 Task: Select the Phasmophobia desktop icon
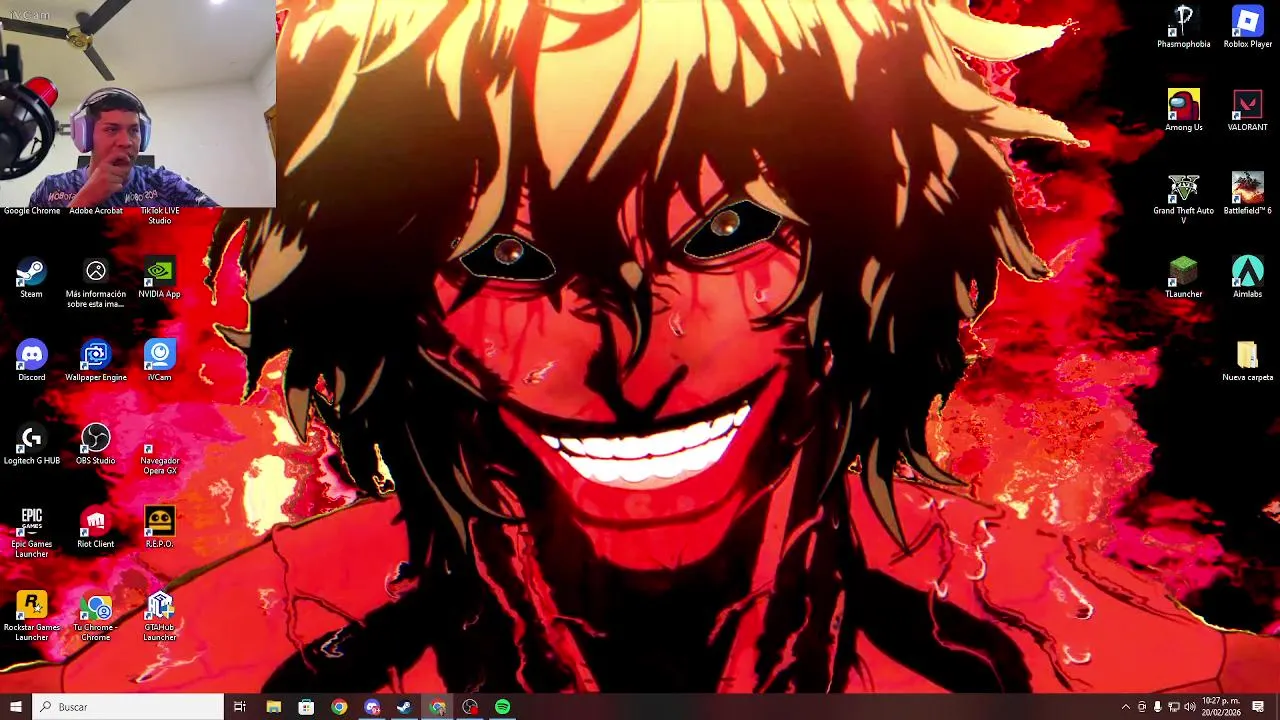1183,27
